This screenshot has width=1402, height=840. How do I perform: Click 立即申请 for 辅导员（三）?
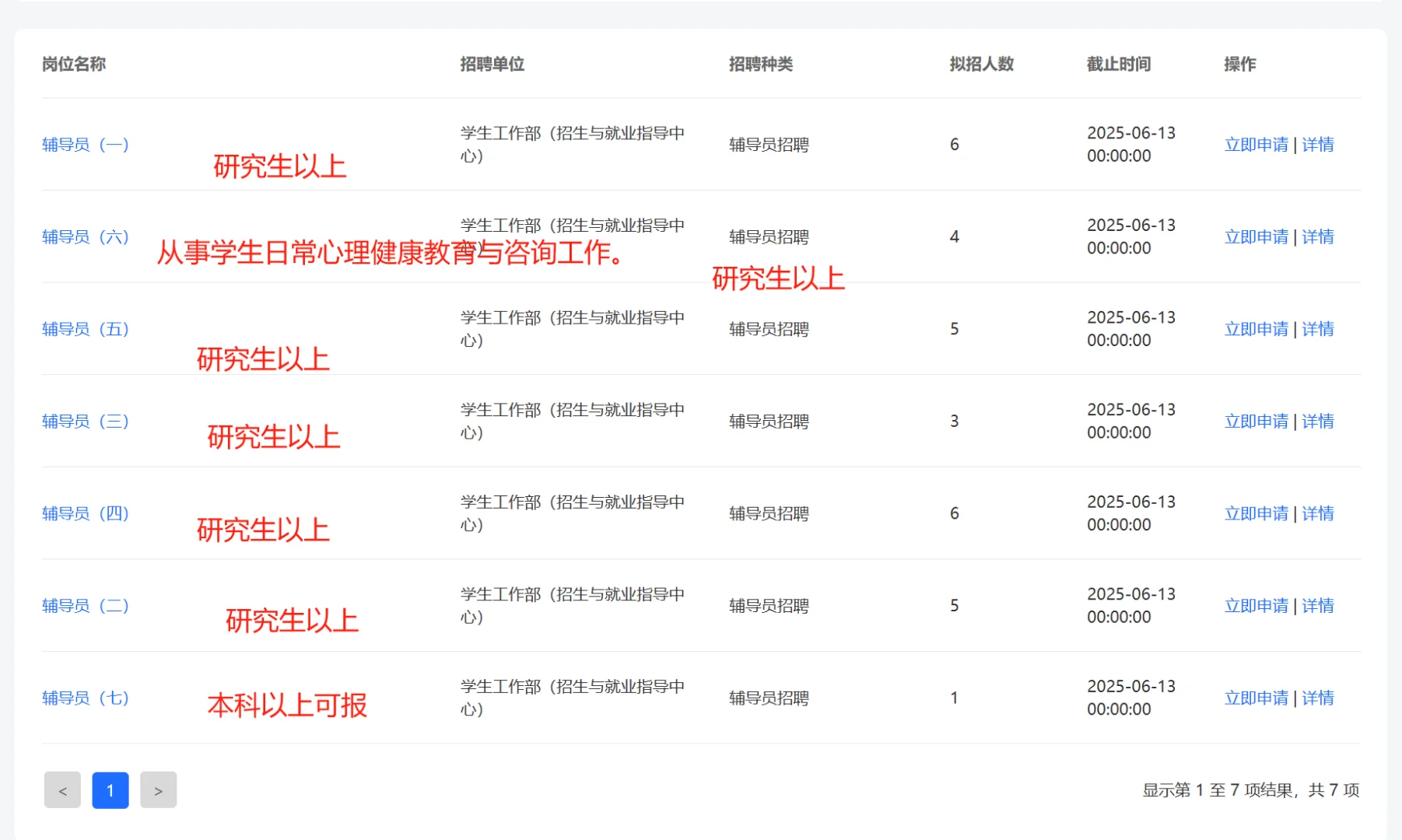click(1256, 421)
